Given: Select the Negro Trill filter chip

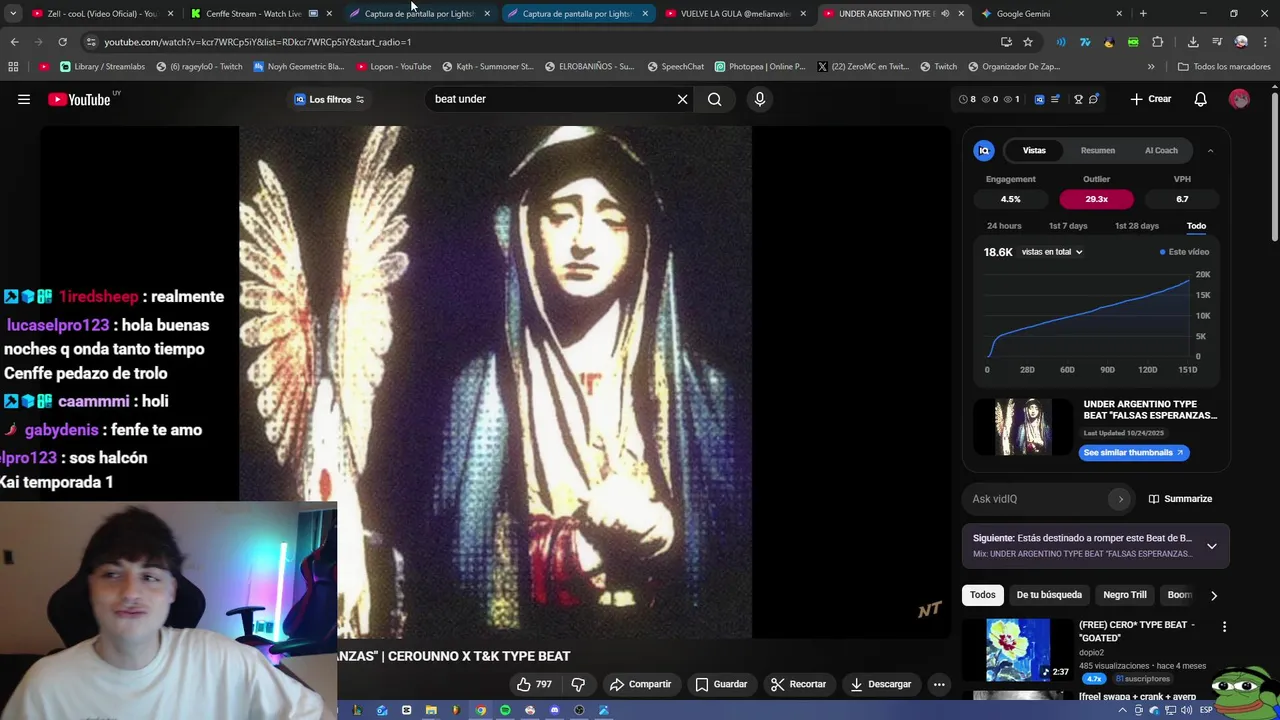Looking at the screenshot, I should click(1125, 595).
